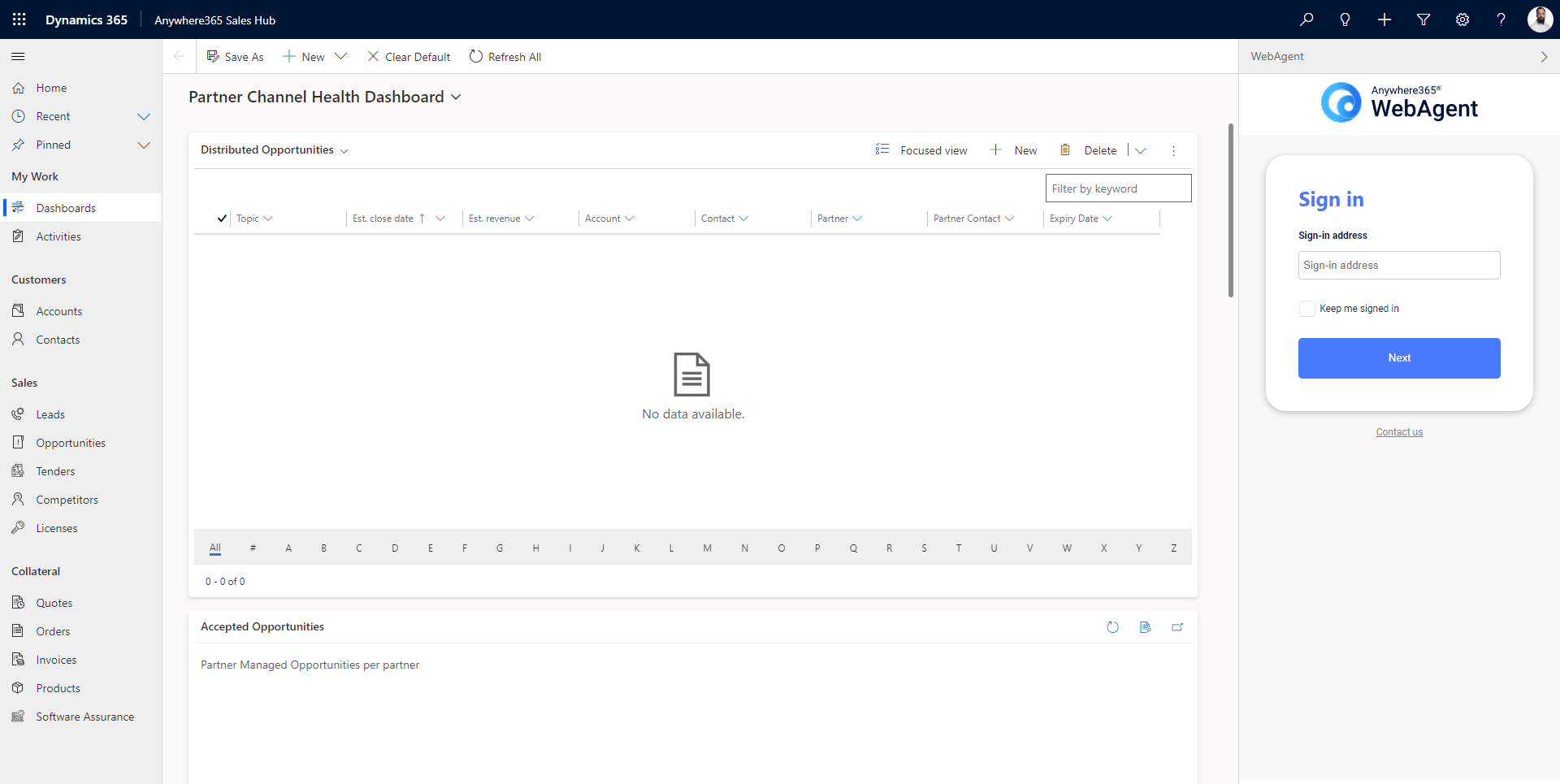
Task: Select the All alphabet filter
Action: 215,548
